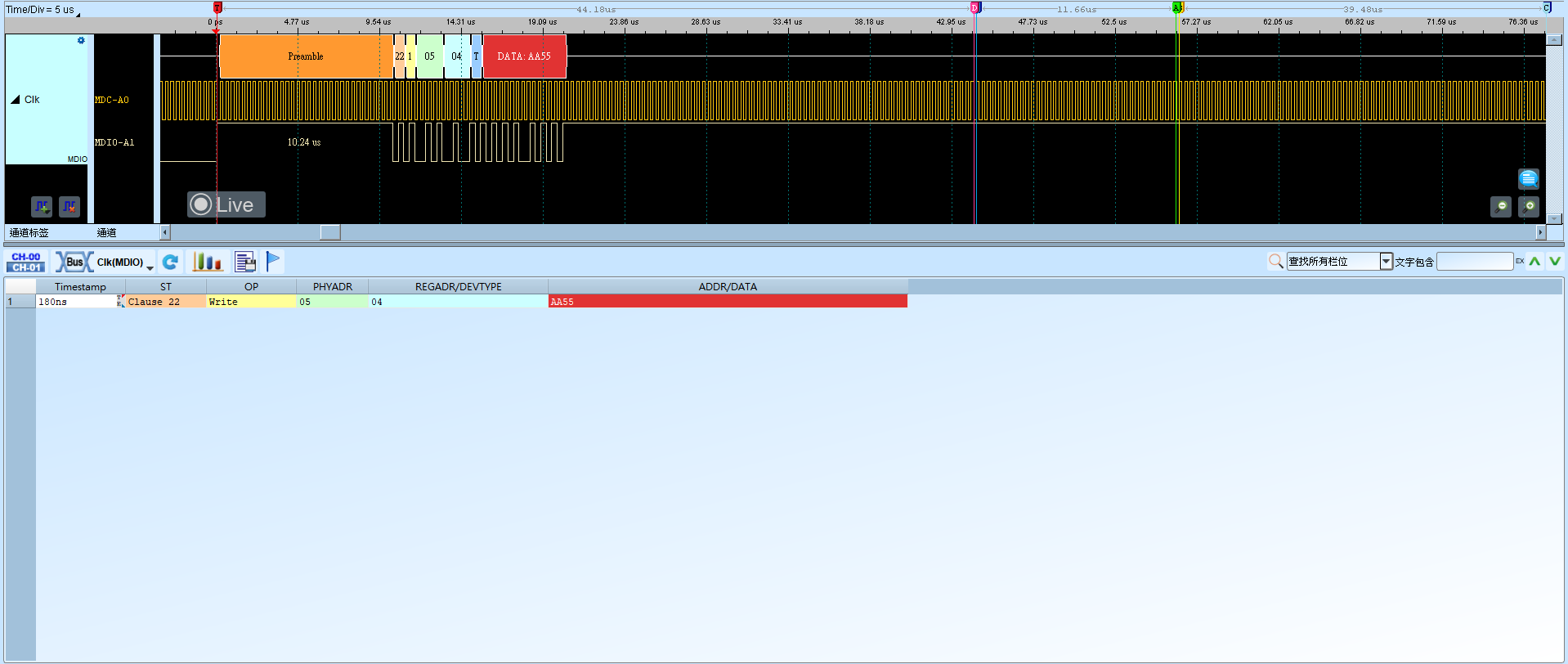Image resolution: width=1568 pixels, height=664 pixels.
Task: Click the blue flag marker icon
Action: [273, 262]
